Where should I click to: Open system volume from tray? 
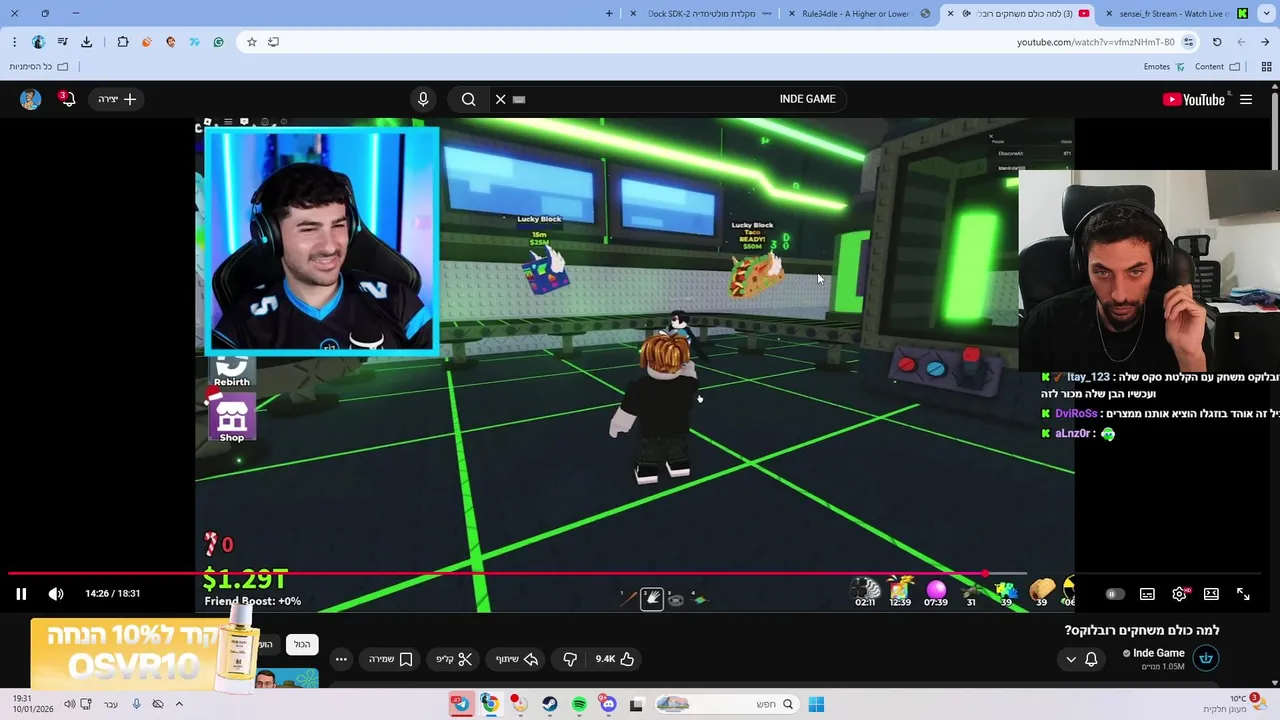(x=69, y=704)
